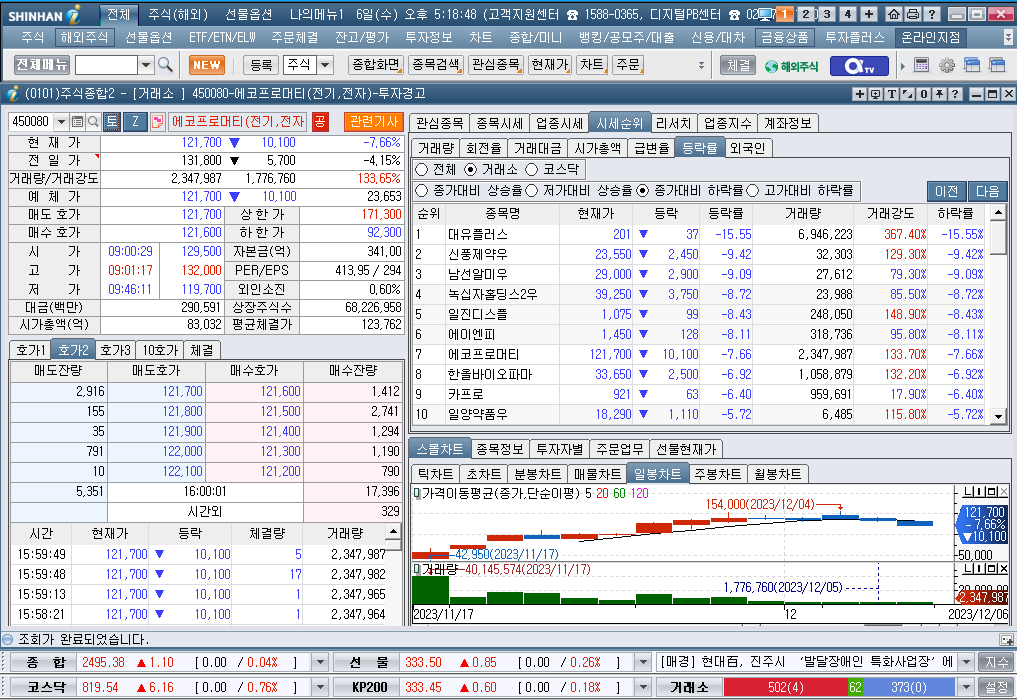The height and width of the screenshot is (700, 1017).
Task: Click the 지수 button at bottom right
Action: coord(996,662)
